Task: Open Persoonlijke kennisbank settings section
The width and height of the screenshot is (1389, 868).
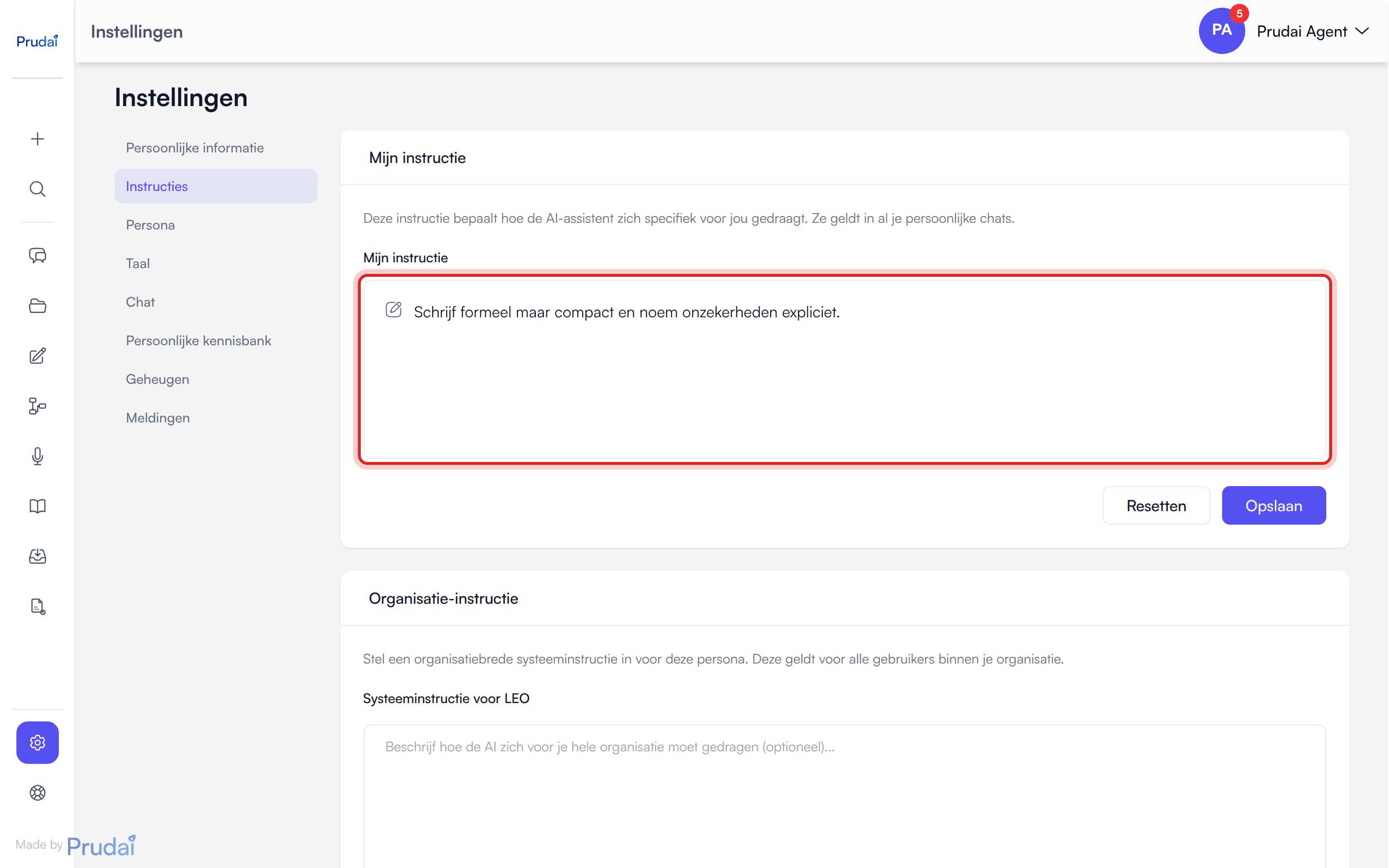Action: [216, 340]
